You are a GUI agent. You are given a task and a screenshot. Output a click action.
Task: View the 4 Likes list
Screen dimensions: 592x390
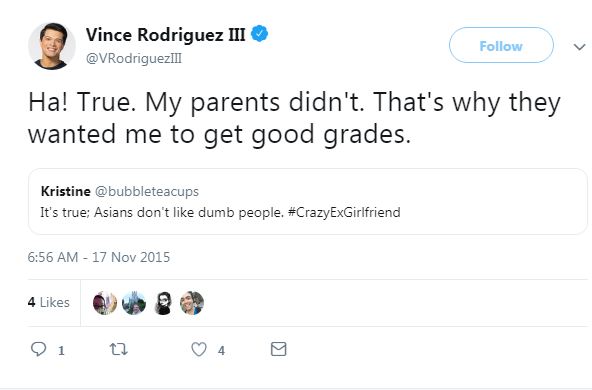[49, 302]
